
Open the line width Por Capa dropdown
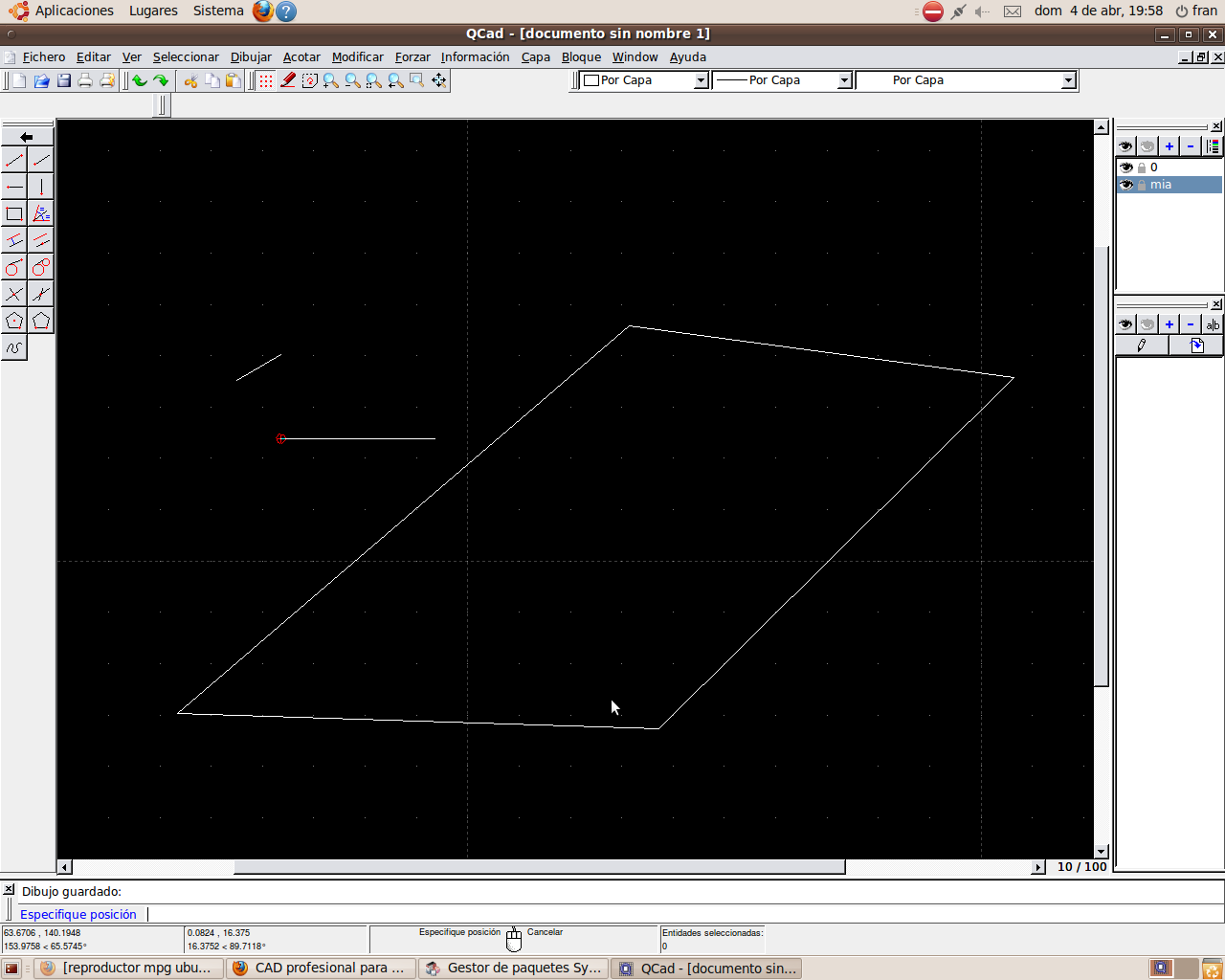(x=782, y=80)
